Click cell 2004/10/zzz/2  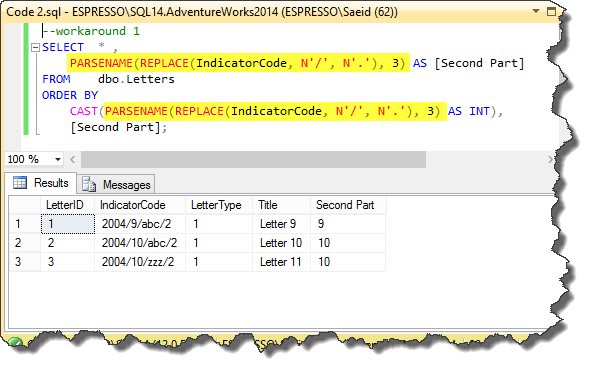140,262
